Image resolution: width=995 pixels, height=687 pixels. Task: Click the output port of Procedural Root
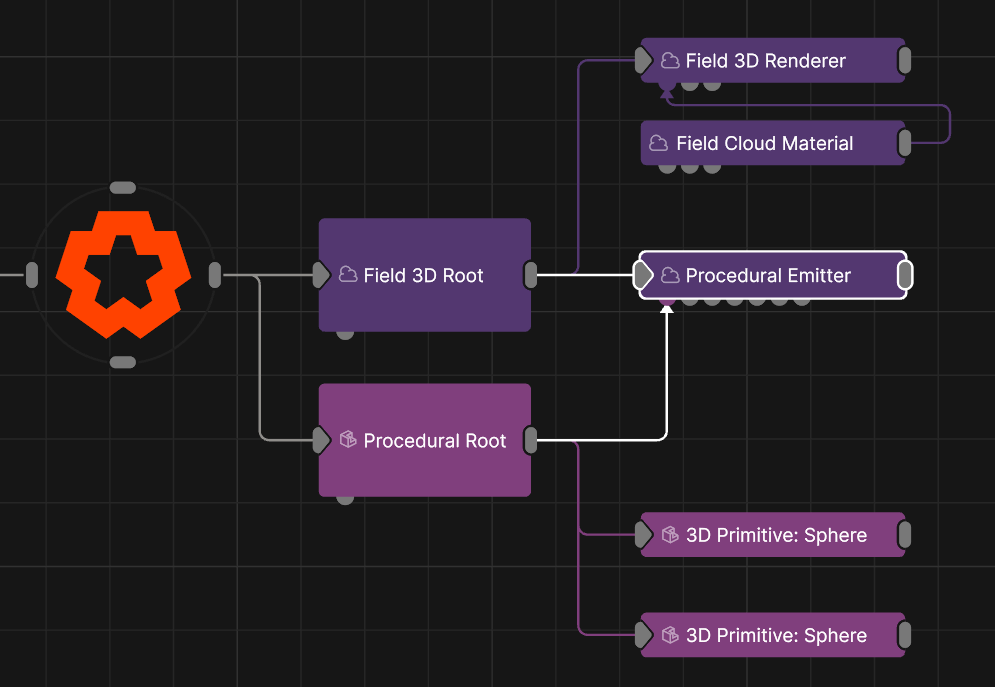pyautogui.click(x=531, y=440)
